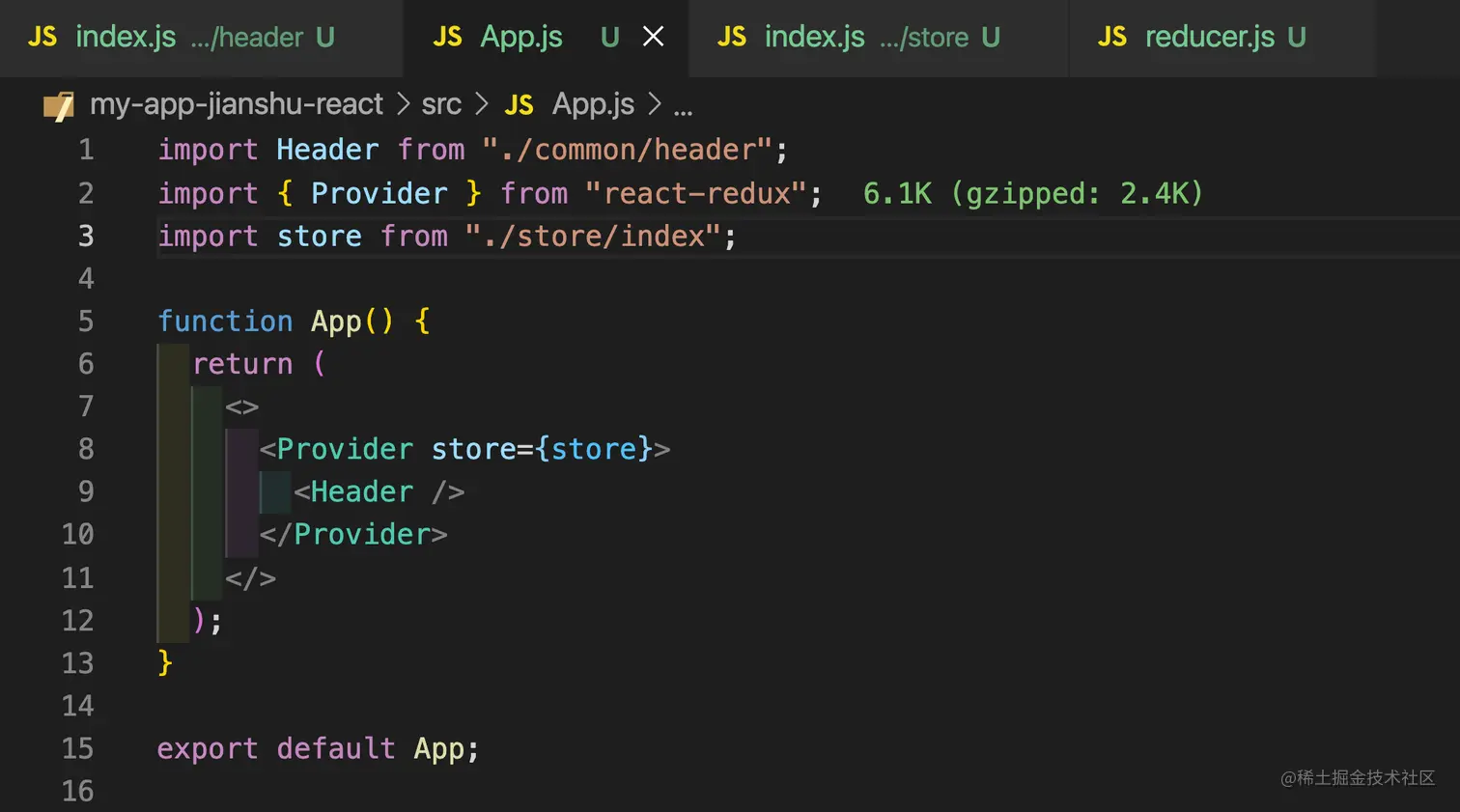The image size is (1460, 812).
Task: Click the JS file icon in the breadcrumb
Action: click(519, 105)
